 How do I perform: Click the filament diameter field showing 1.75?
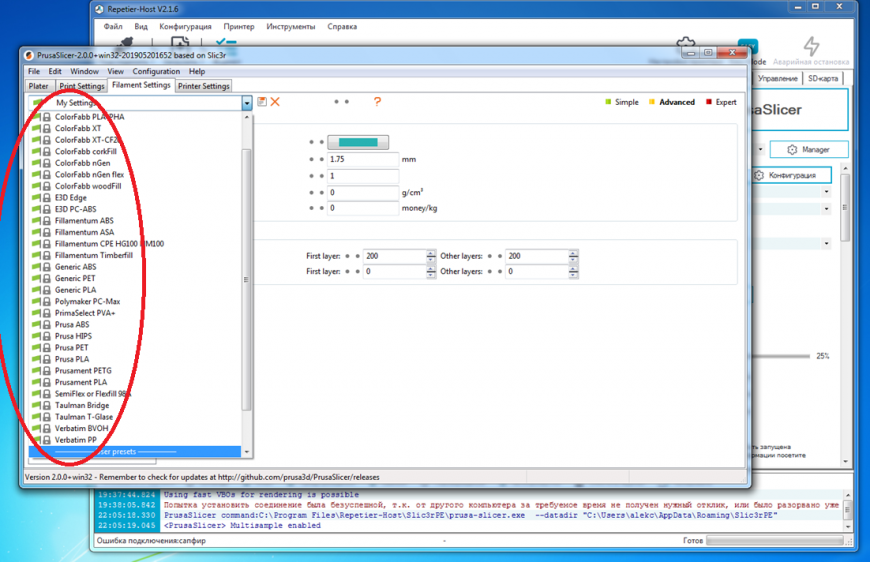coord(363,160)
